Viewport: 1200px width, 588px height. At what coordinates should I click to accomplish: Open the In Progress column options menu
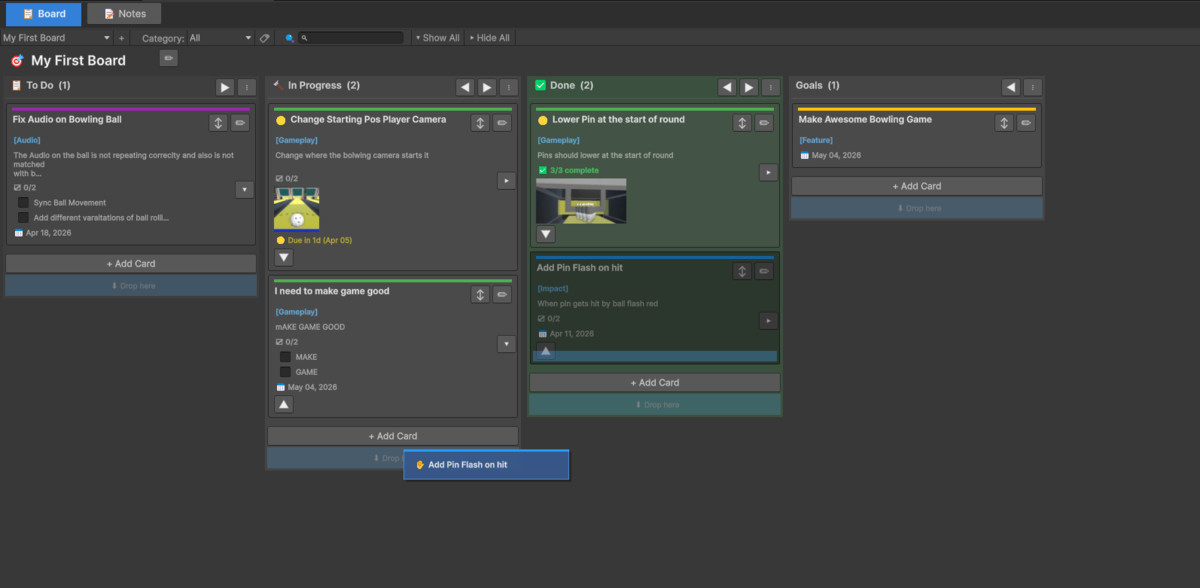point(509,87)
